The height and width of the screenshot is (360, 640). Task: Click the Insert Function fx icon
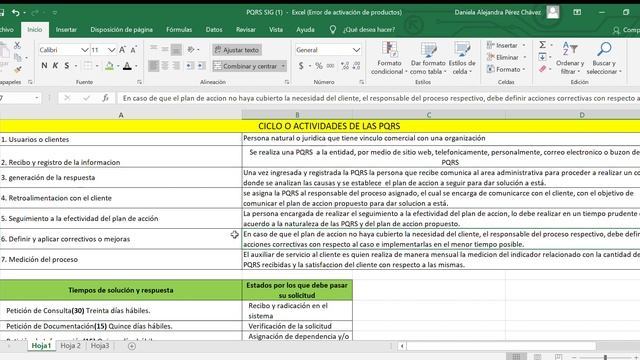click(x=105, y=98)
